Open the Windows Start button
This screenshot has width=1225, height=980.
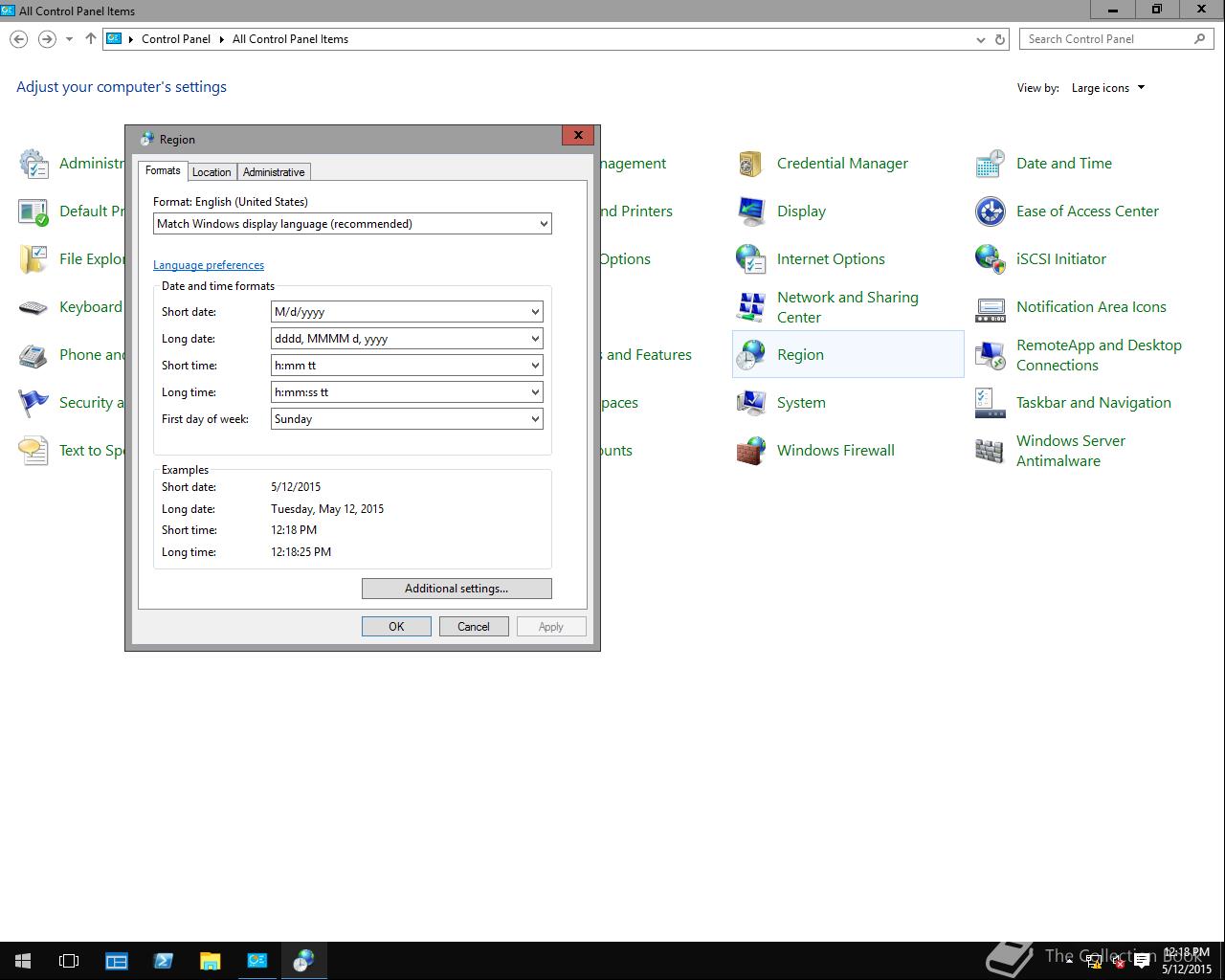(x=23, y=961)
